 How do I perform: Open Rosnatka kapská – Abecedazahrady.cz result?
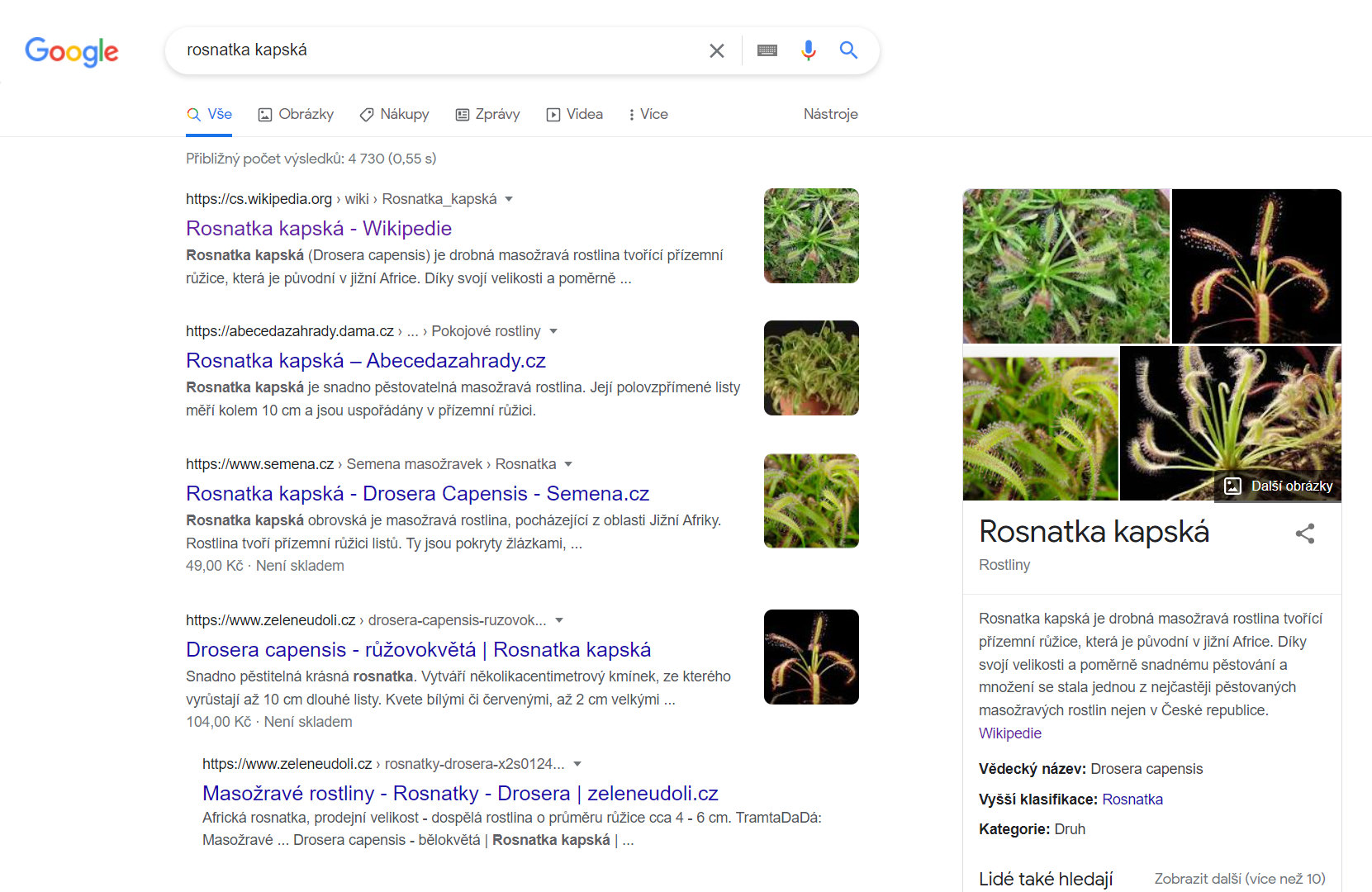coord(366,360)
